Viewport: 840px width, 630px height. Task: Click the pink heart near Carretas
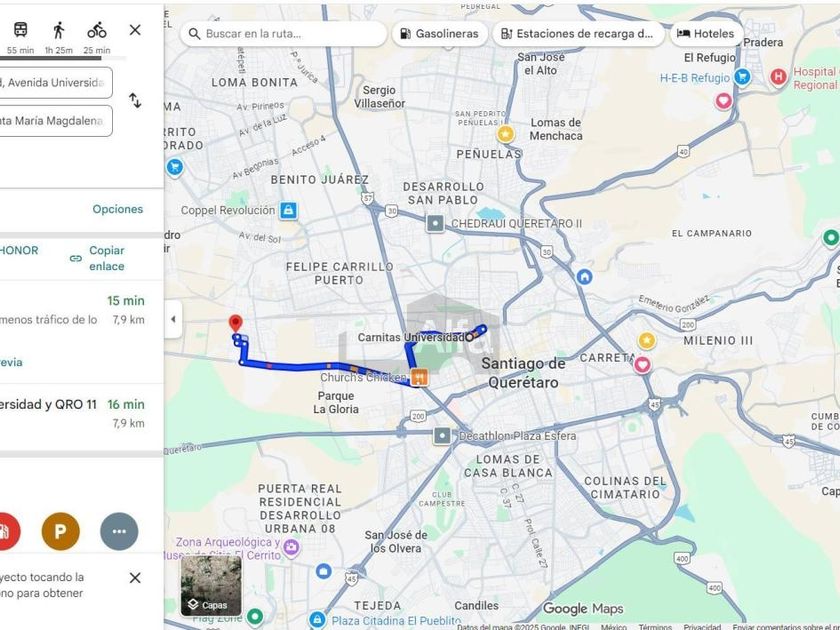pos(642,365)
